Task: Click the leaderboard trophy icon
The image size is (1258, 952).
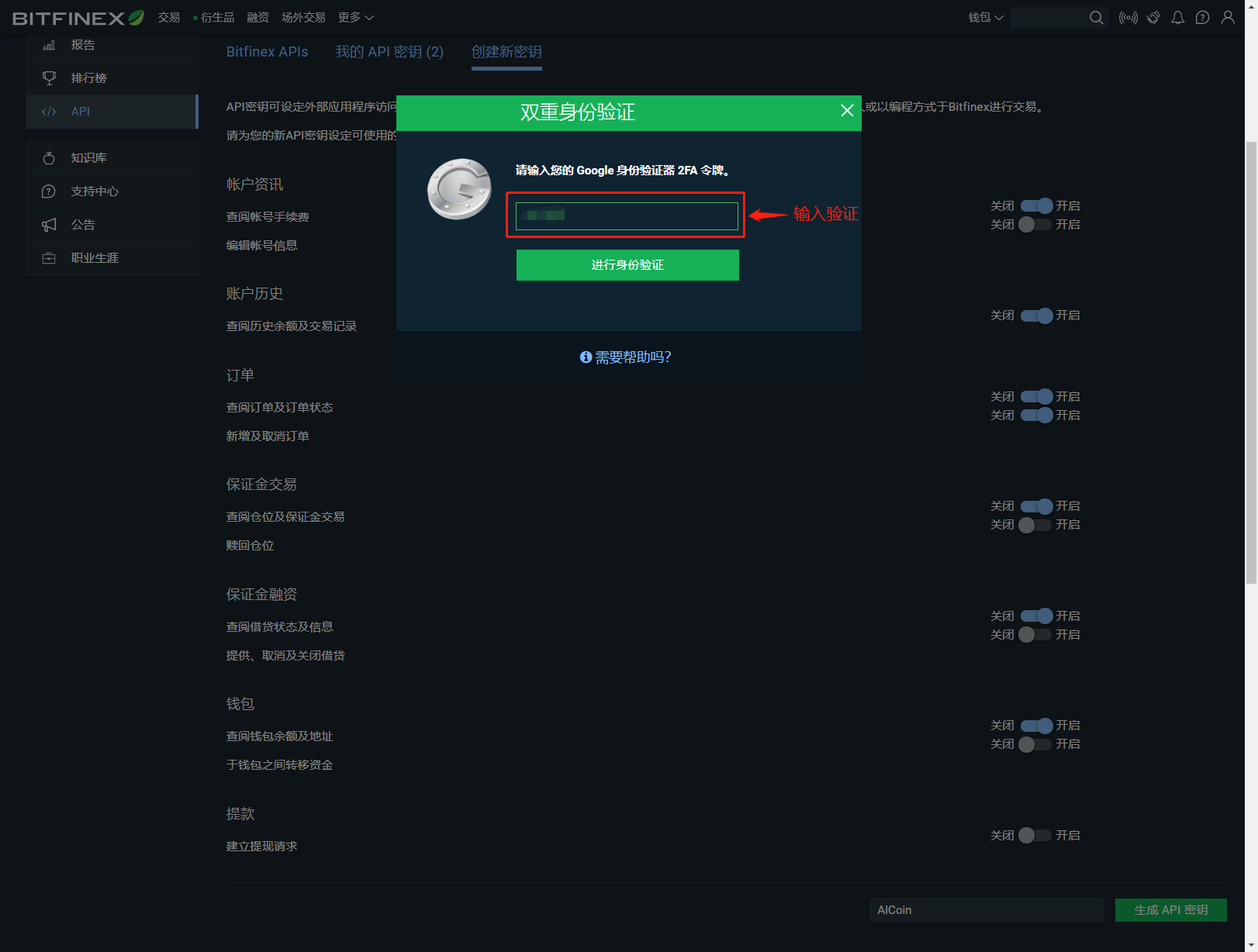Action: 49,78
